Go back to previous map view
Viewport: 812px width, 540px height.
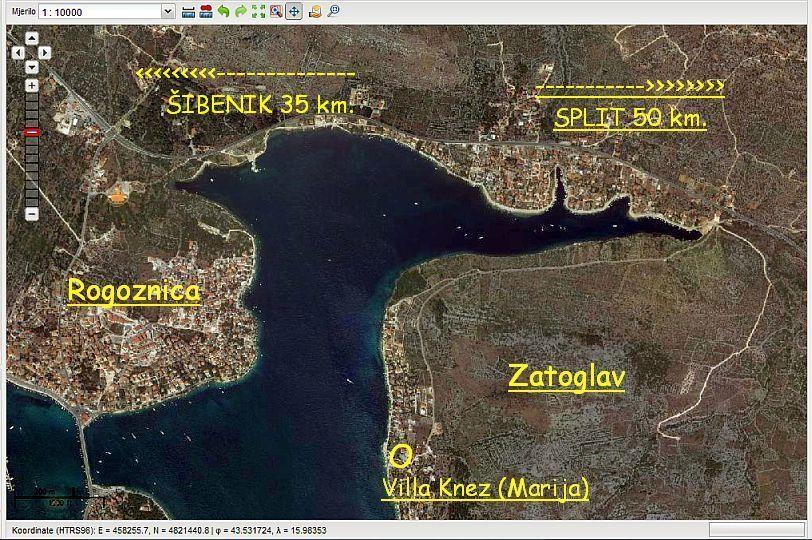coord(223,11)
